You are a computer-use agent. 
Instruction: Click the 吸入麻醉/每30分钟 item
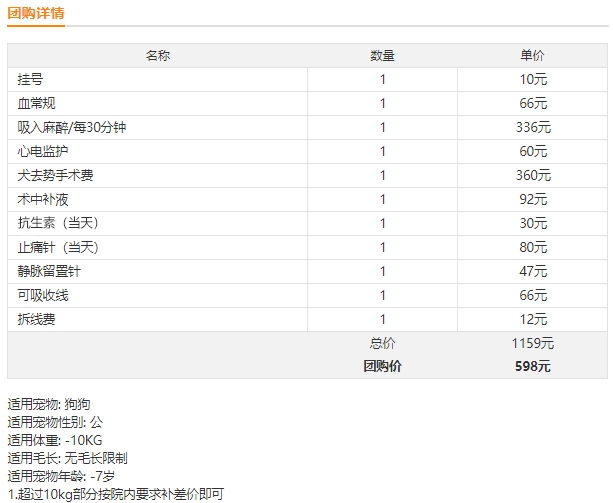tap(72, 127)
